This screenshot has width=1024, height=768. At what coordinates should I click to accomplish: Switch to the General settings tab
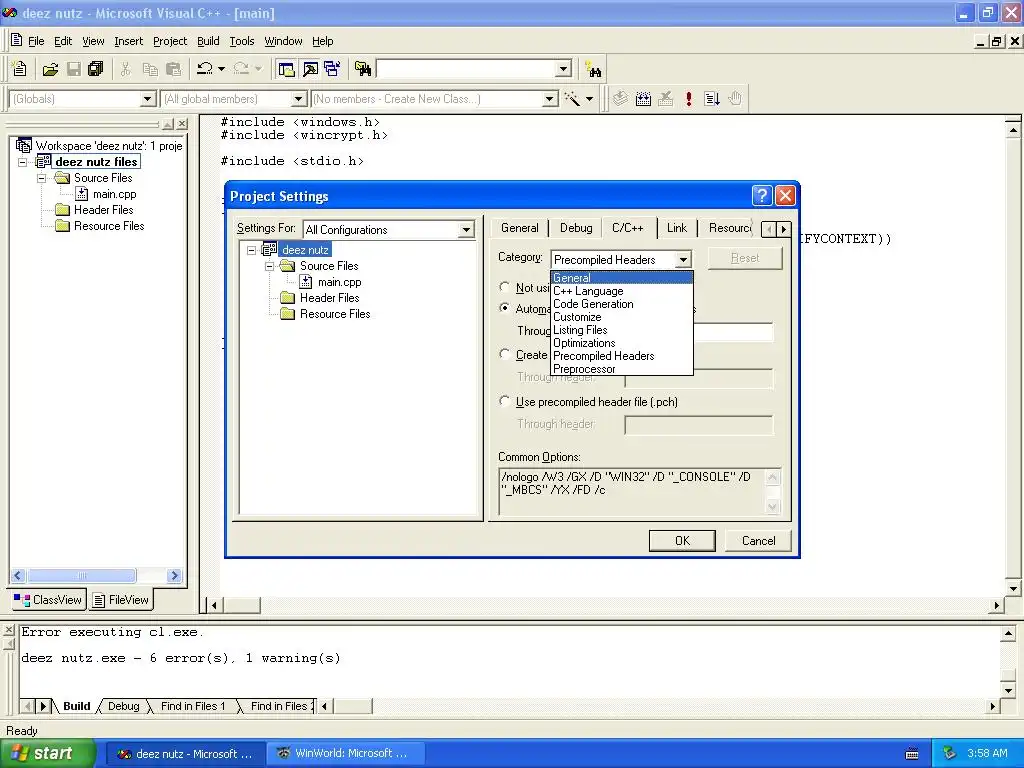pyautogui.click(x=520, y=228)
